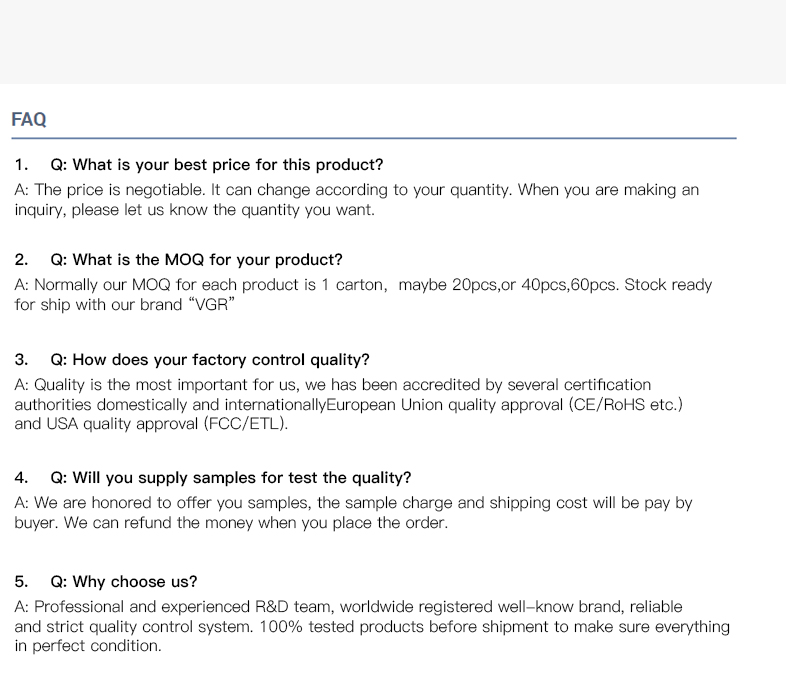Click the FAQ section heading
The image size is (790, 676).
pos(29,120)
